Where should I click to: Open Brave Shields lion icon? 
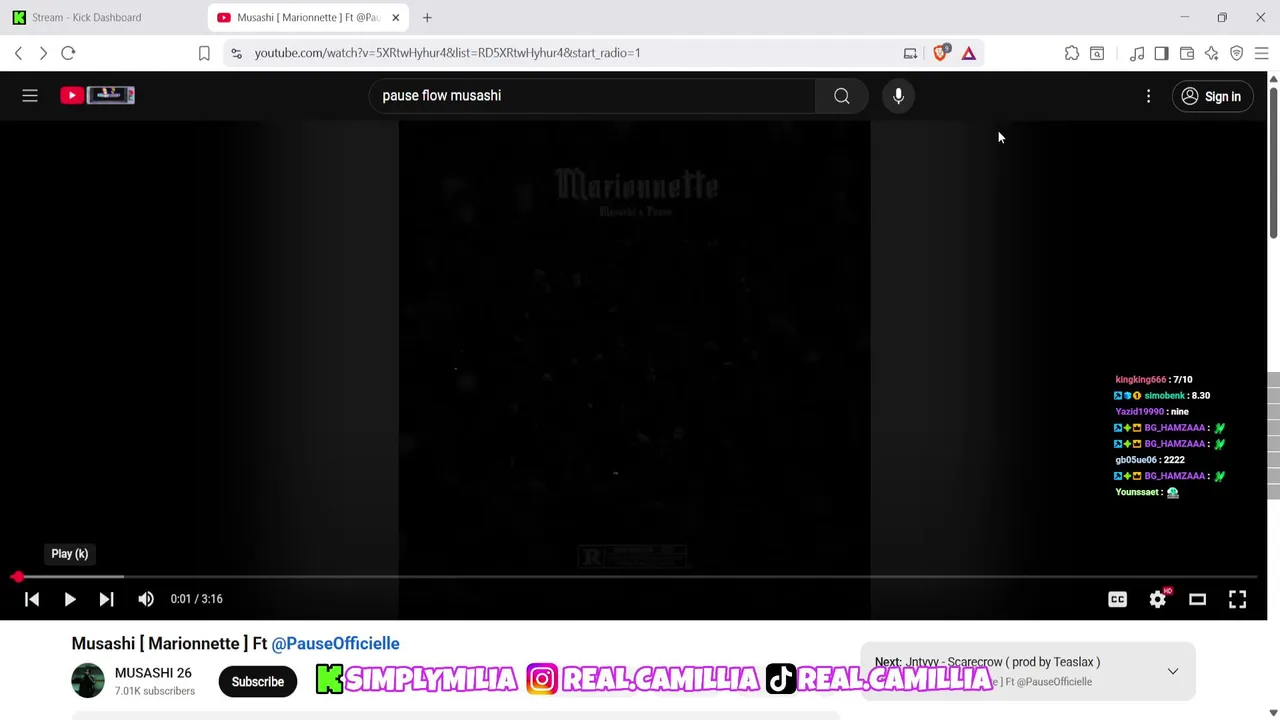[940, 53]
